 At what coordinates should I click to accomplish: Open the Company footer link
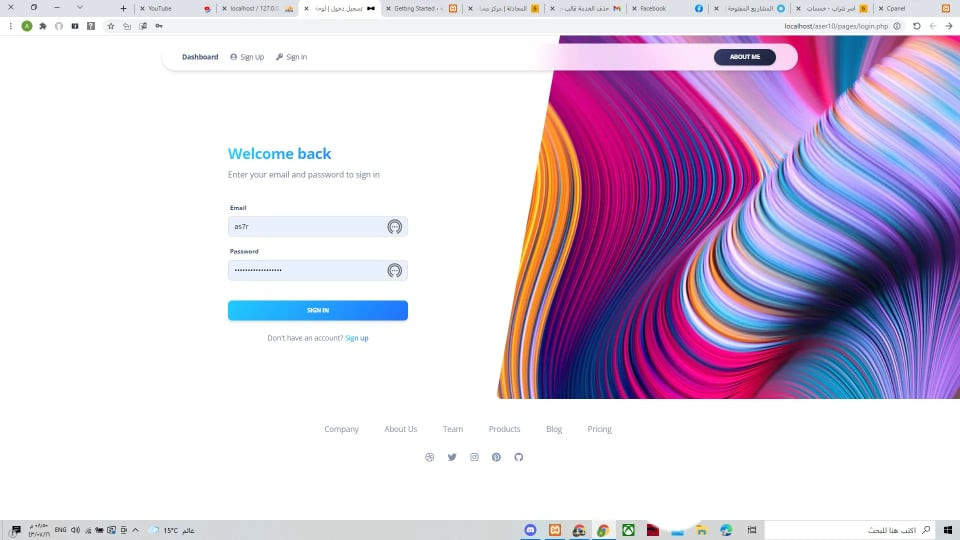(342, 429)
